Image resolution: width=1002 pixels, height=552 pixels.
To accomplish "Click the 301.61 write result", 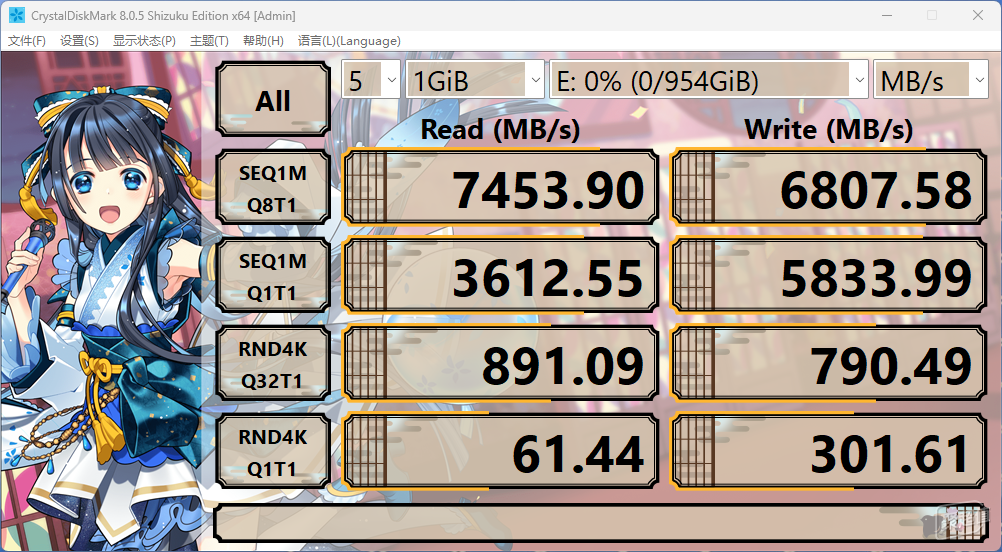I will coord(828,452).
